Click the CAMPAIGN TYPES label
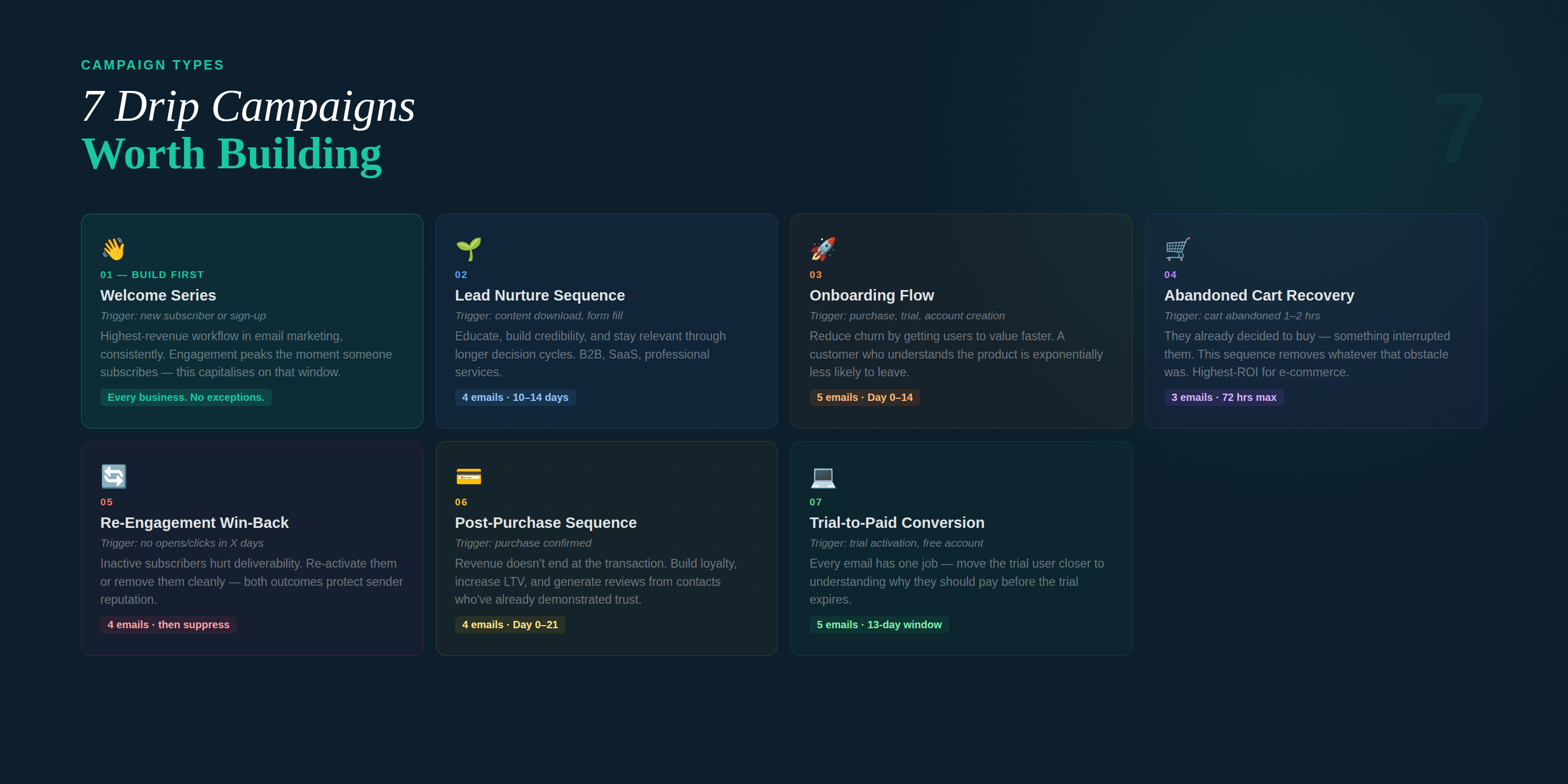This screenshot has height=784, width=1568. (152, 65)
